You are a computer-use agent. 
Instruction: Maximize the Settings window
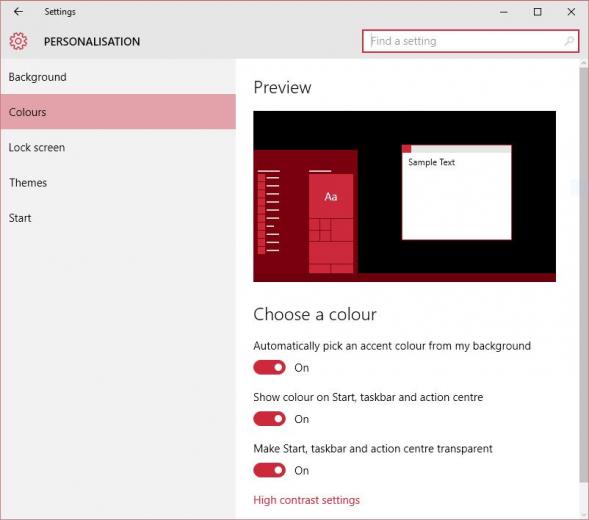538,12
